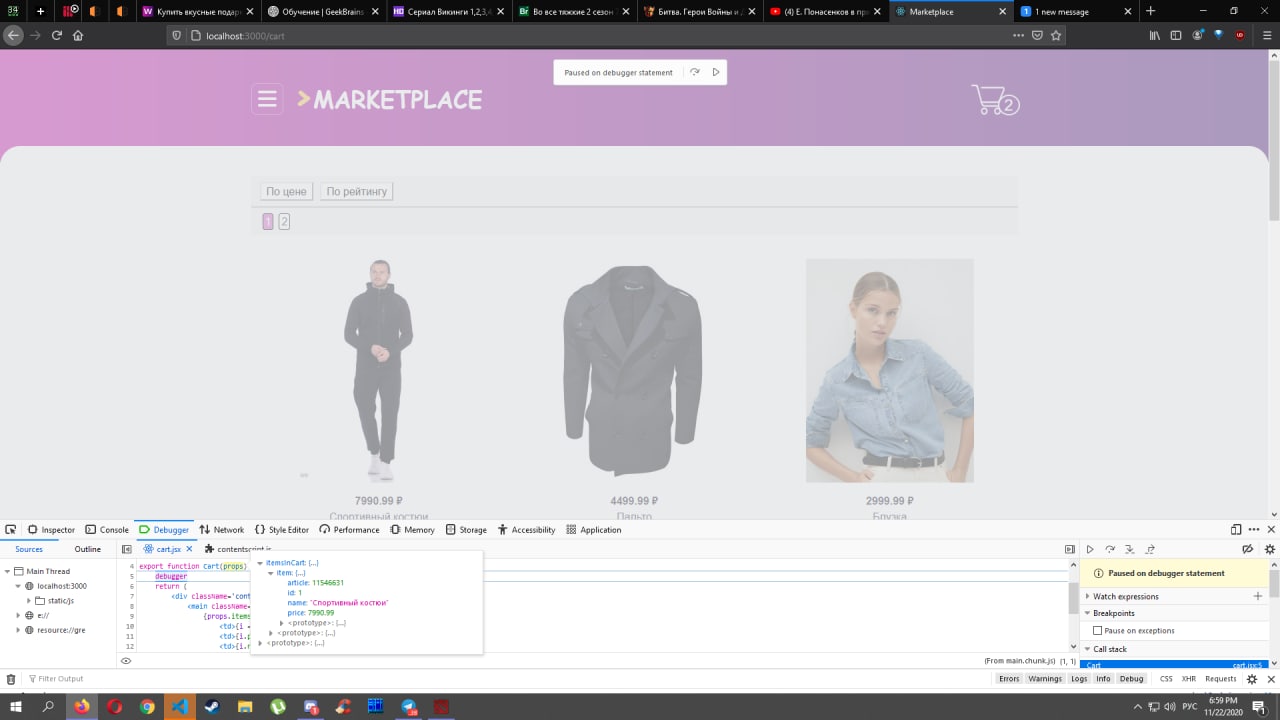Open console settings gear icon

(x=1252, y=679)
